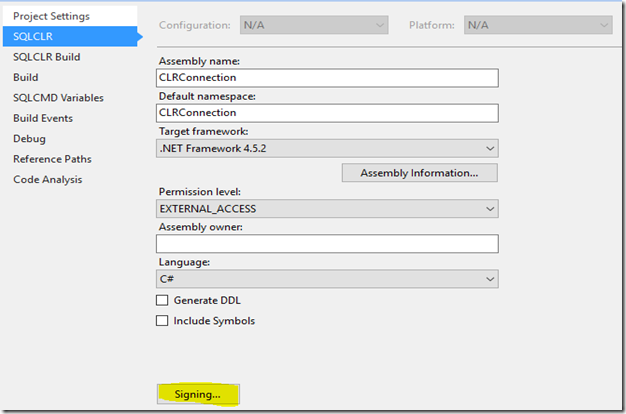
Task: Expand the Language dropdown
Action: pos(327,279)
